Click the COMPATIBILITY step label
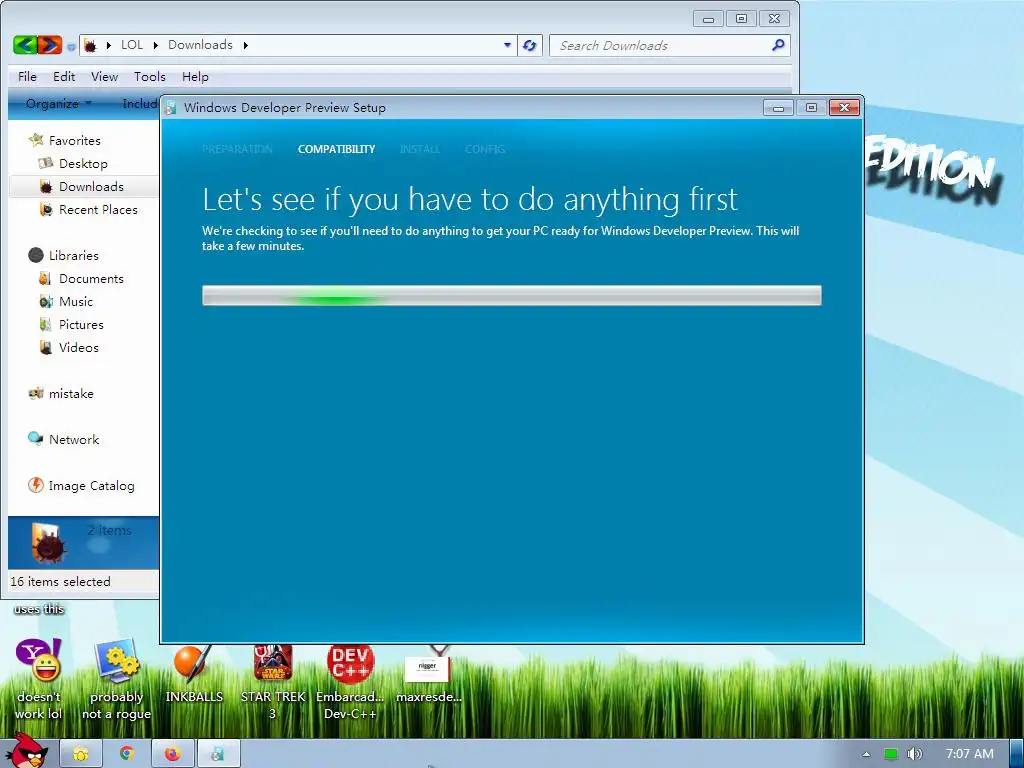1024x768 pixels. (336, 149)
